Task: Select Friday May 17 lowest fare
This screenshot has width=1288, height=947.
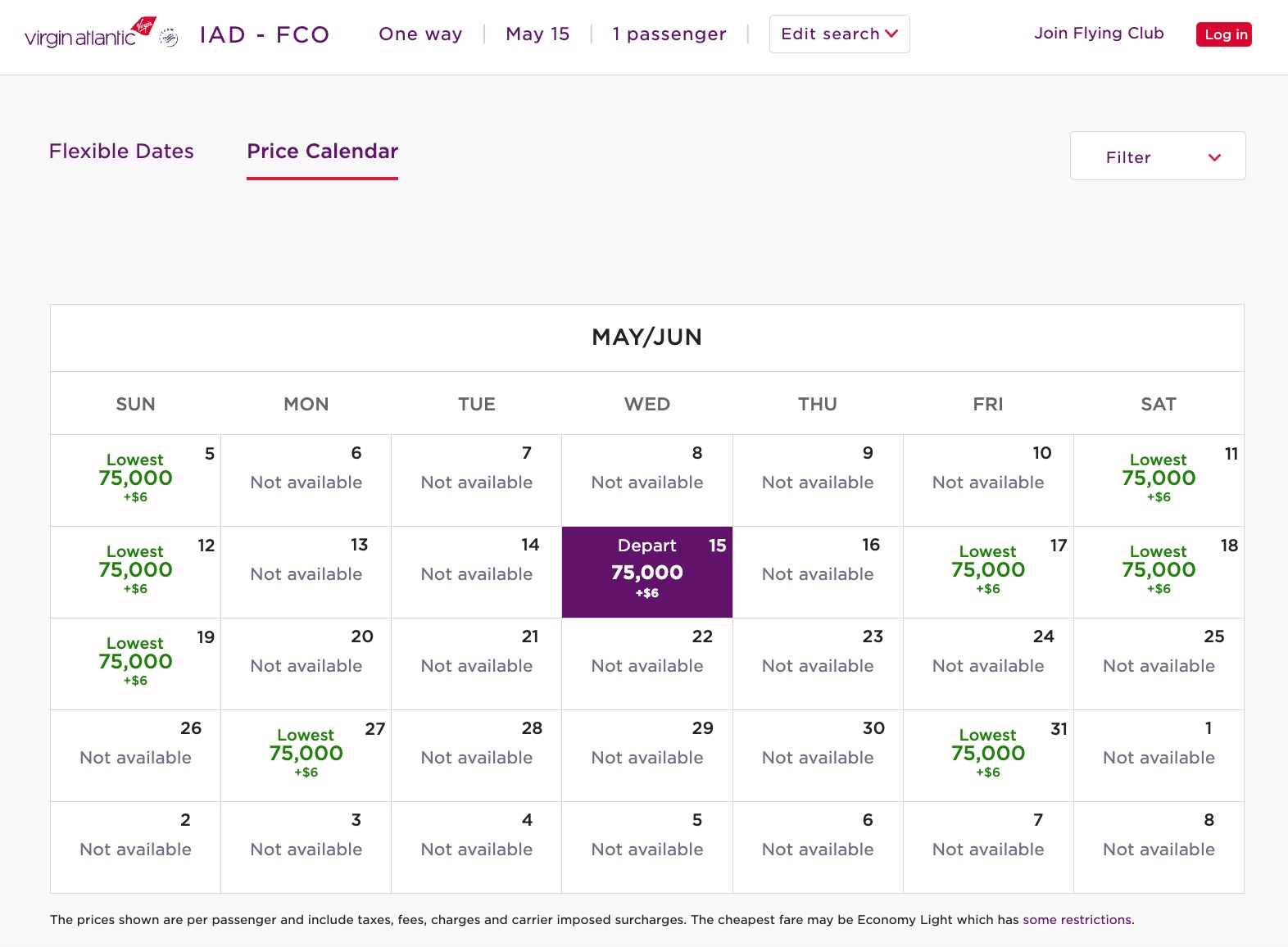Action: (988, 573)
